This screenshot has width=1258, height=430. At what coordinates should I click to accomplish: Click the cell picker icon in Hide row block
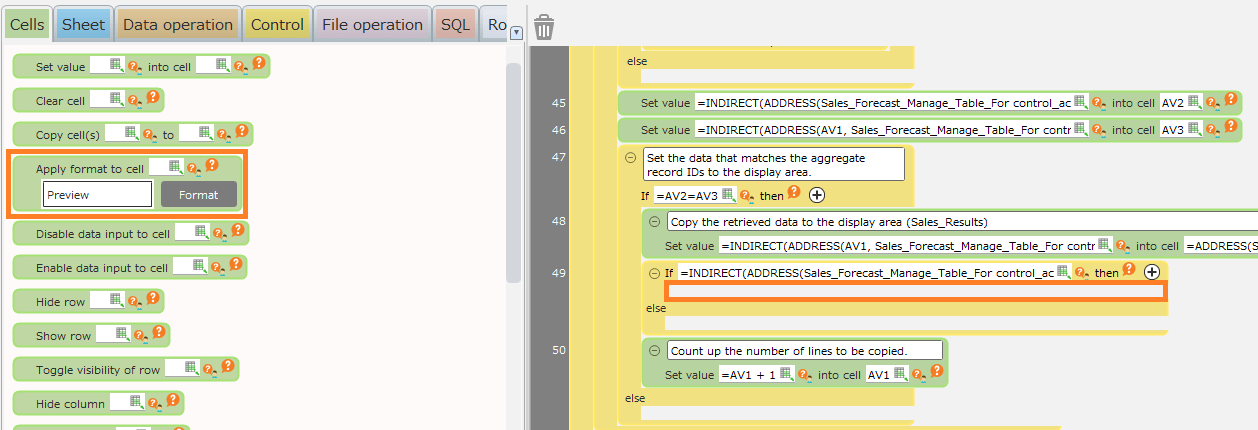(x=116, y=300)
